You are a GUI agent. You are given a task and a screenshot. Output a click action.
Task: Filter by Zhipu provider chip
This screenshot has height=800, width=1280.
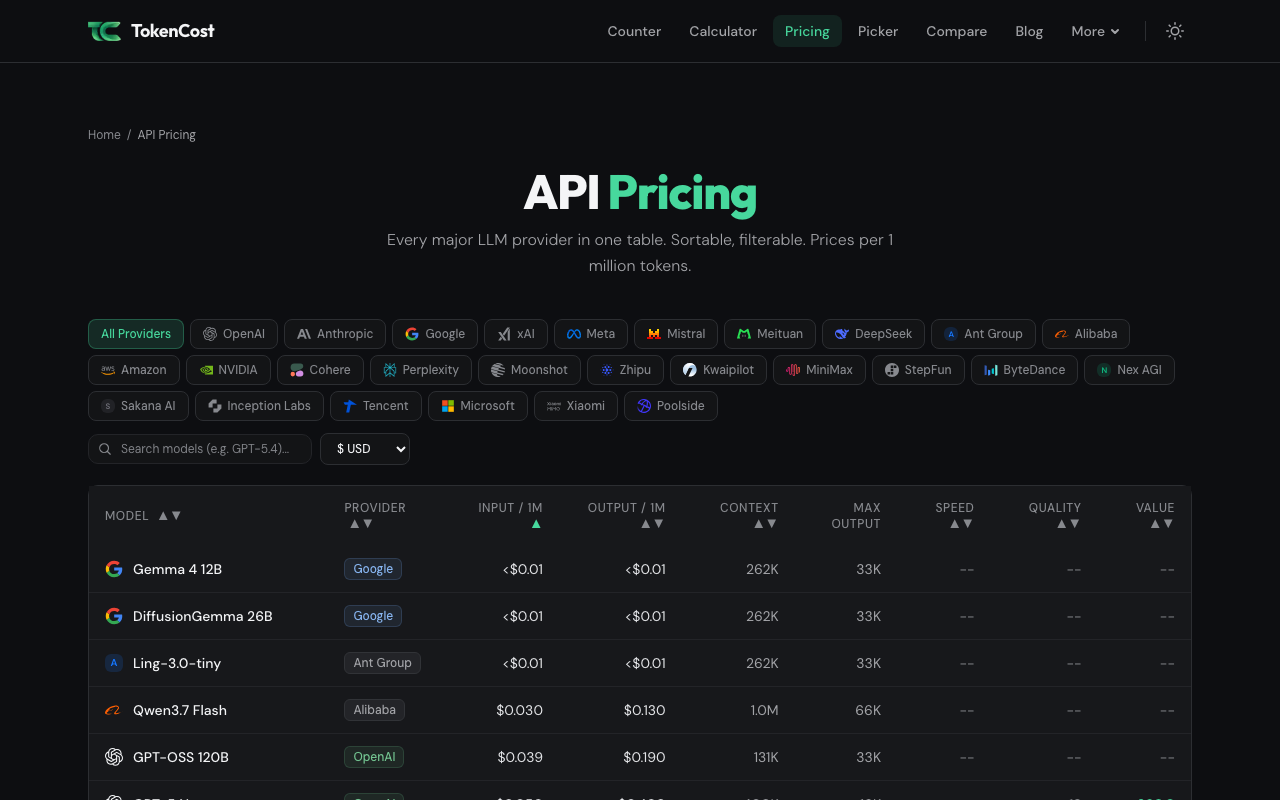click(625, 370)
